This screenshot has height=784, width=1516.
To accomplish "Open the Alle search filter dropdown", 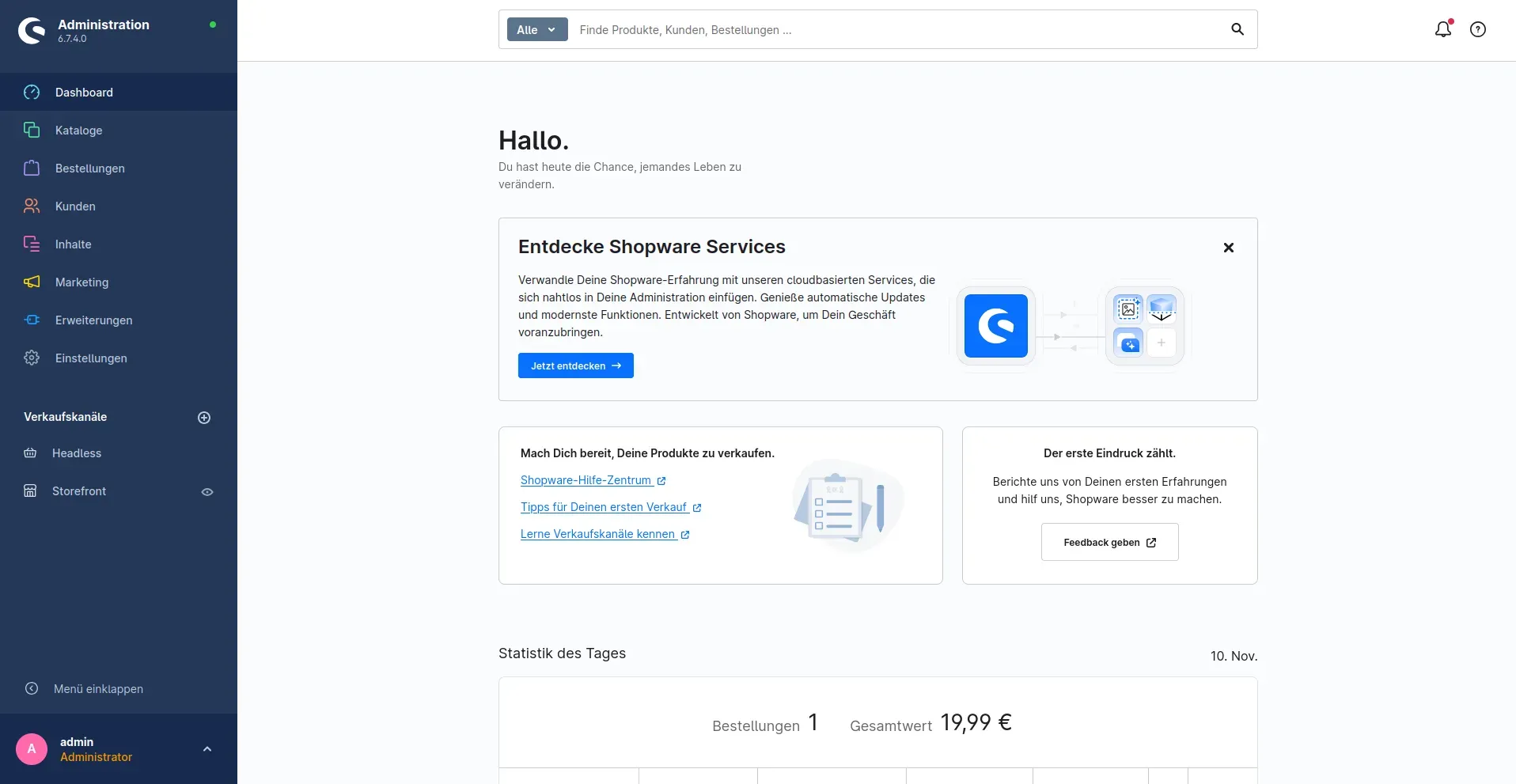I will click(x=536, y=29).
